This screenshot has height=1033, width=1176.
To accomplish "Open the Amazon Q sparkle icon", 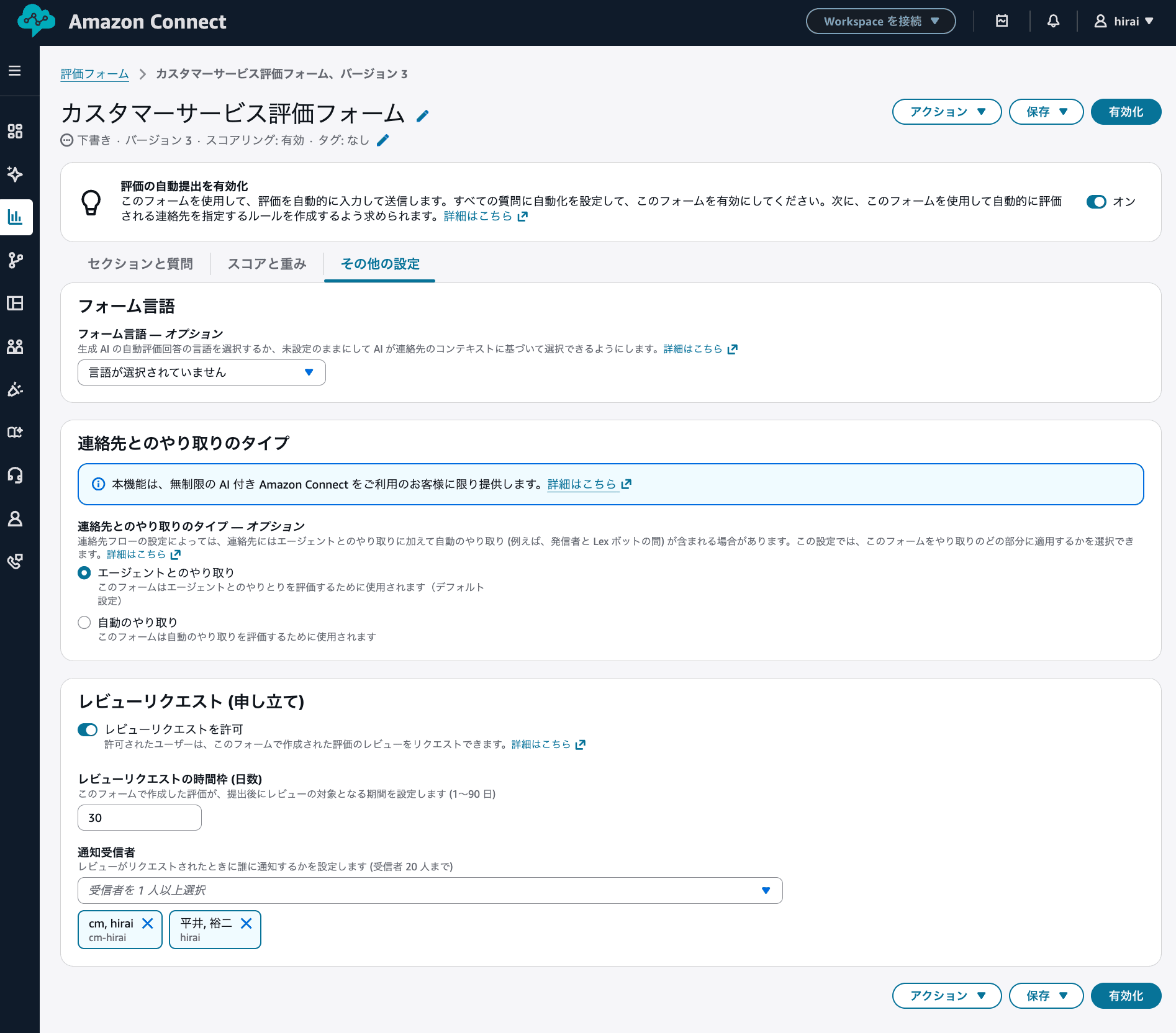I will [16, 174].
